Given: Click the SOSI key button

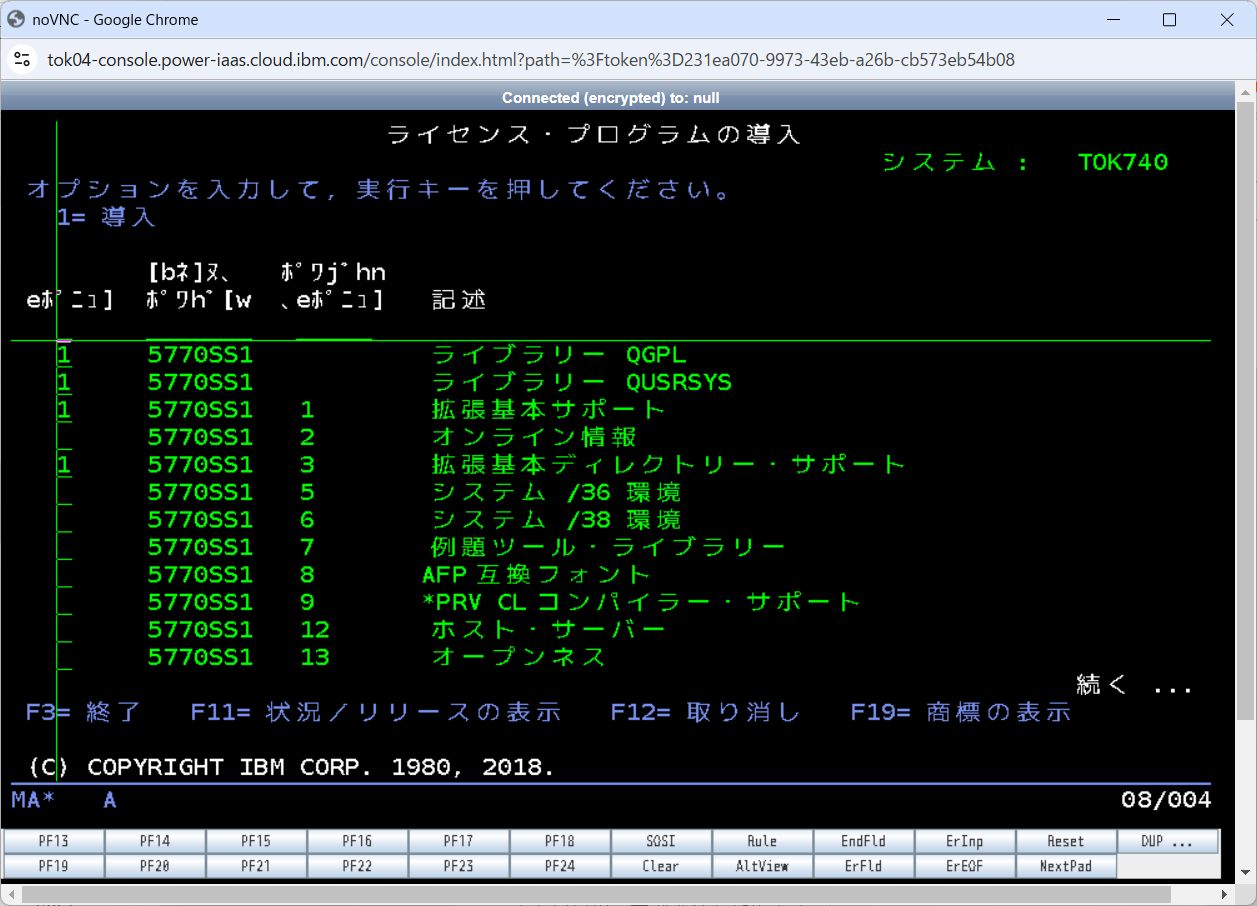Looking at the screenshot, I should [661, 842].
